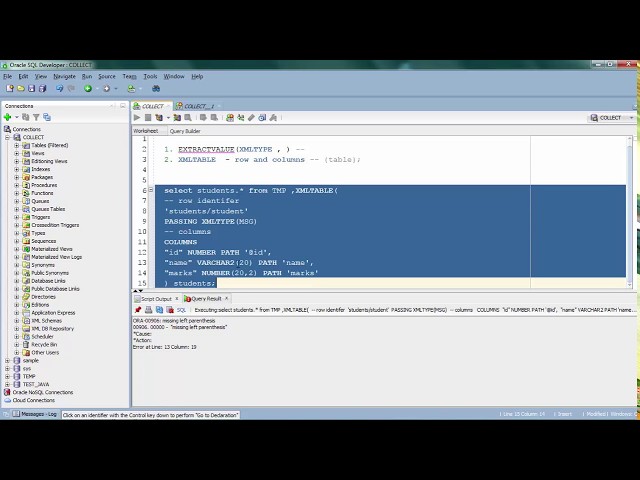Click the editor vertical scrollbar
The image size is (640, 480).
click(x=629, y=212)
